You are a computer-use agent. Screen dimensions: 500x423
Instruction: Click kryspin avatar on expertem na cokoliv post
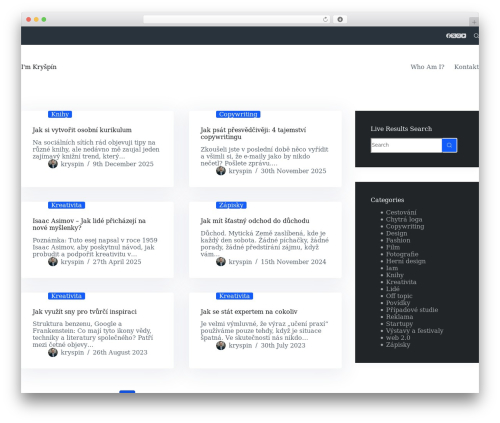point(221,345)
